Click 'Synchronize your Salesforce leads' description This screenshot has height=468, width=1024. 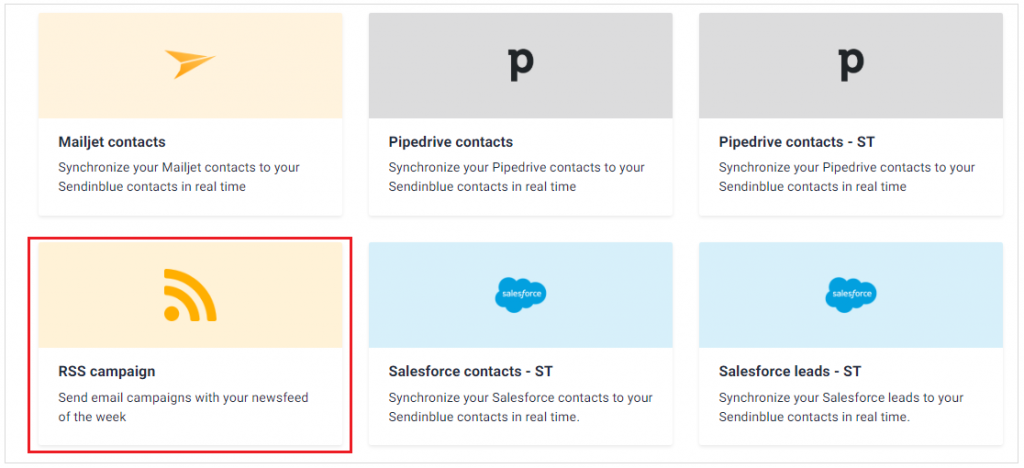(x=842, y=407)
